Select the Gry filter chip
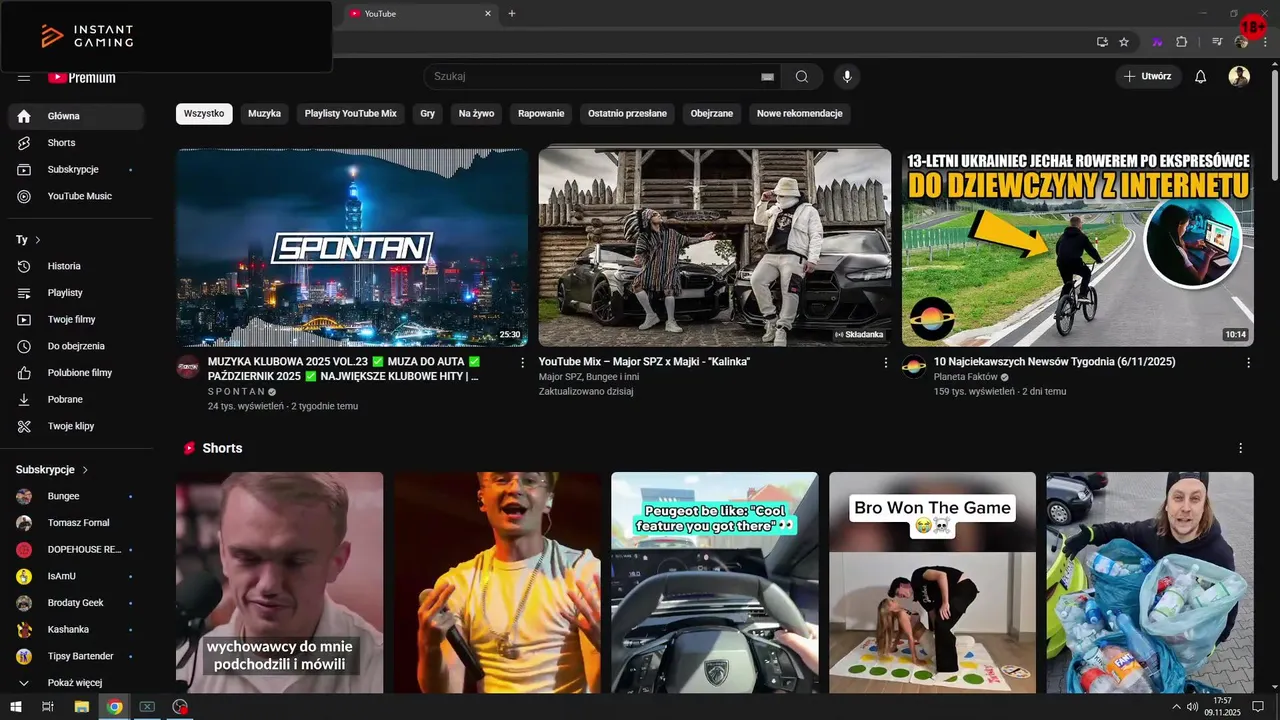1280x720 pixels. [428, 114]
